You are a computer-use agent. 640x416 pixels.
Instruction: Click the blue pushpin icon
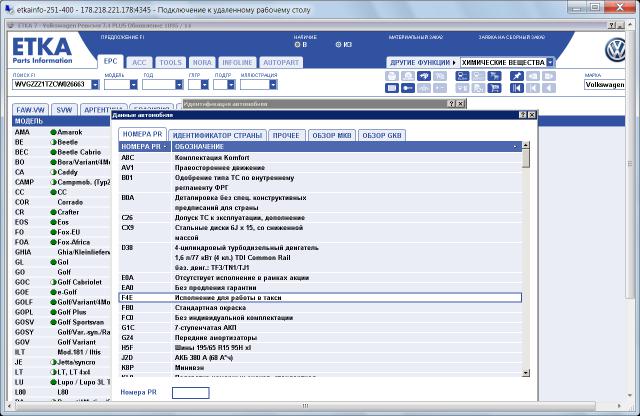(517, 76)
